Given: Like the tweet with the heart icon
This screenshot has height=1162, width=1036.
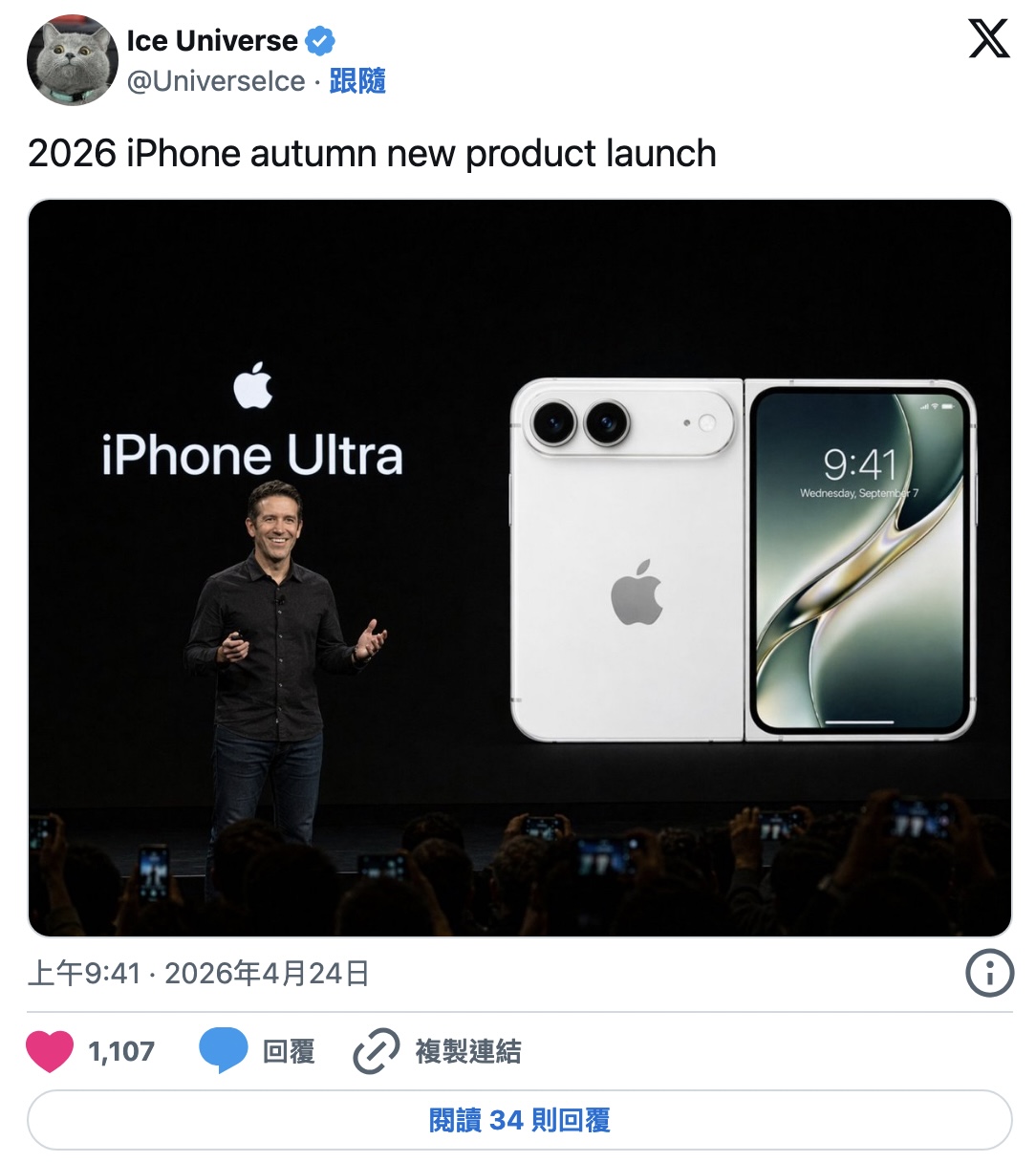Looking at the screenshot, I should (x=50, y=1051).
